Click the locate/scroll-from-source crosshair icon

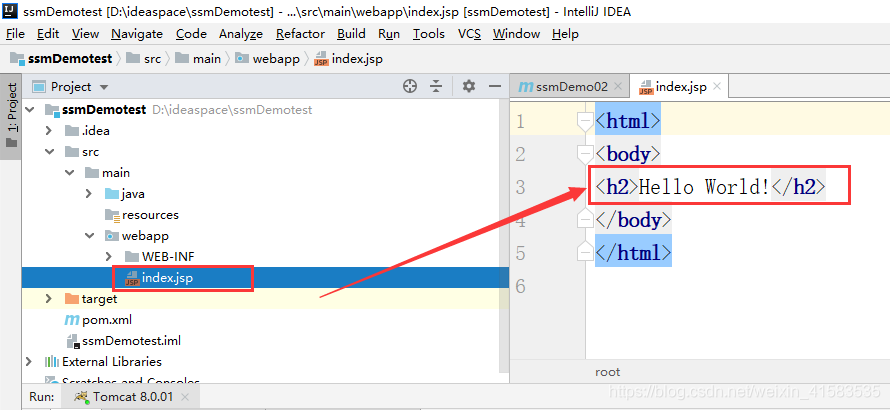click(x=410, y=86)
